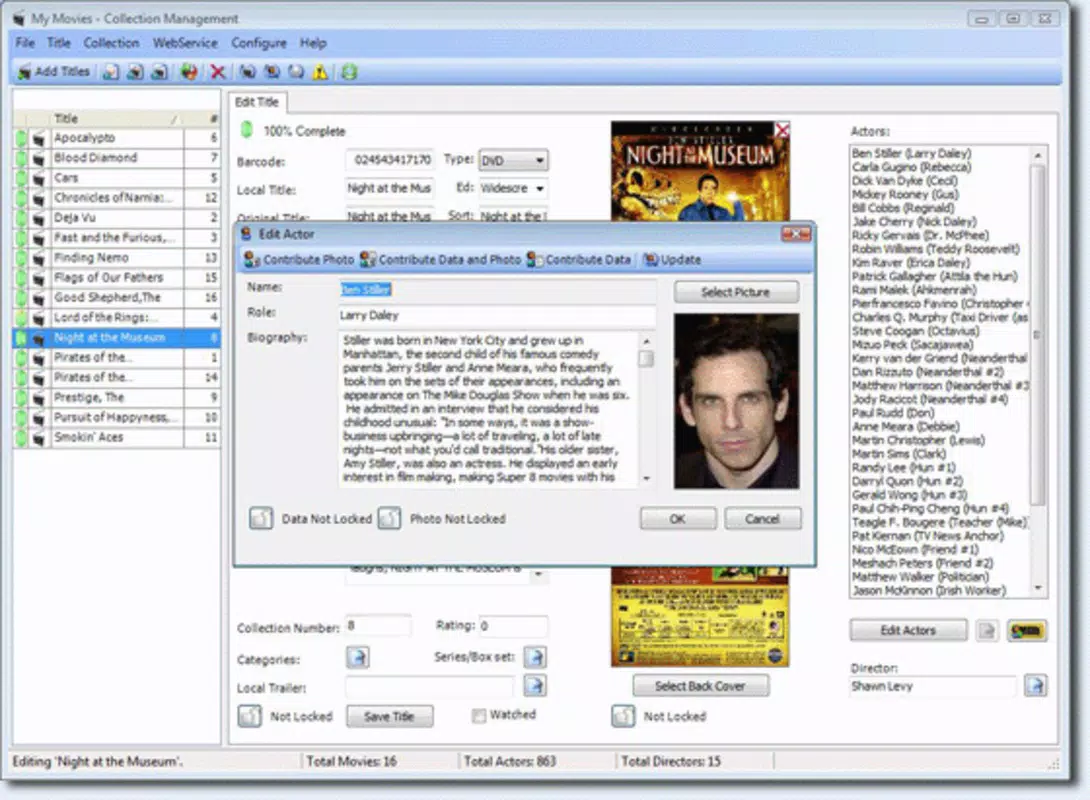Viewport: 1090px width, 800px height.
Task: Click the movie icon beside Deja Vu
Action: point(39,218)
